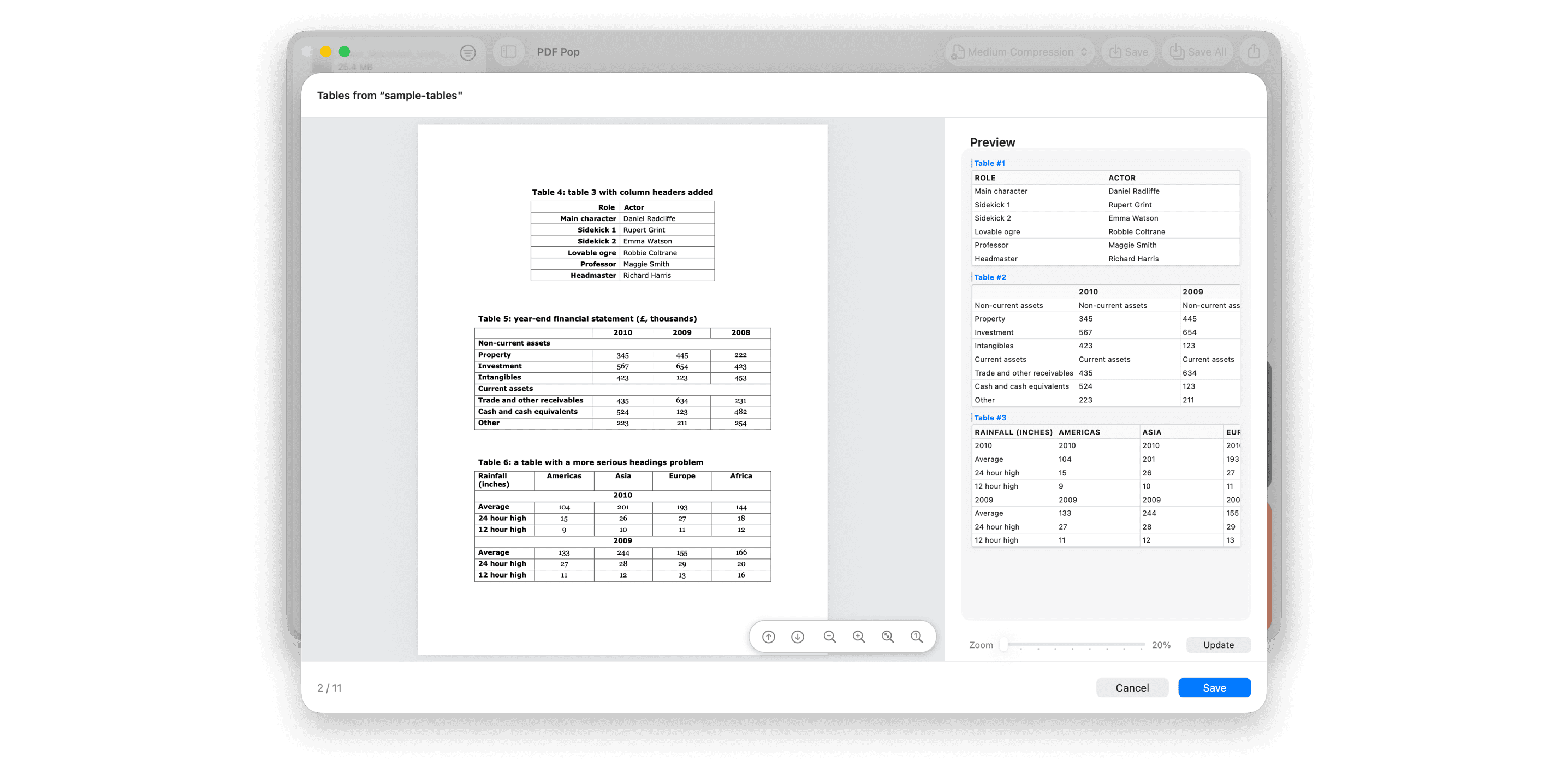1568x773 pixels.
Task: Zoom out the PDF page view
Action: [x=830, y=637]
